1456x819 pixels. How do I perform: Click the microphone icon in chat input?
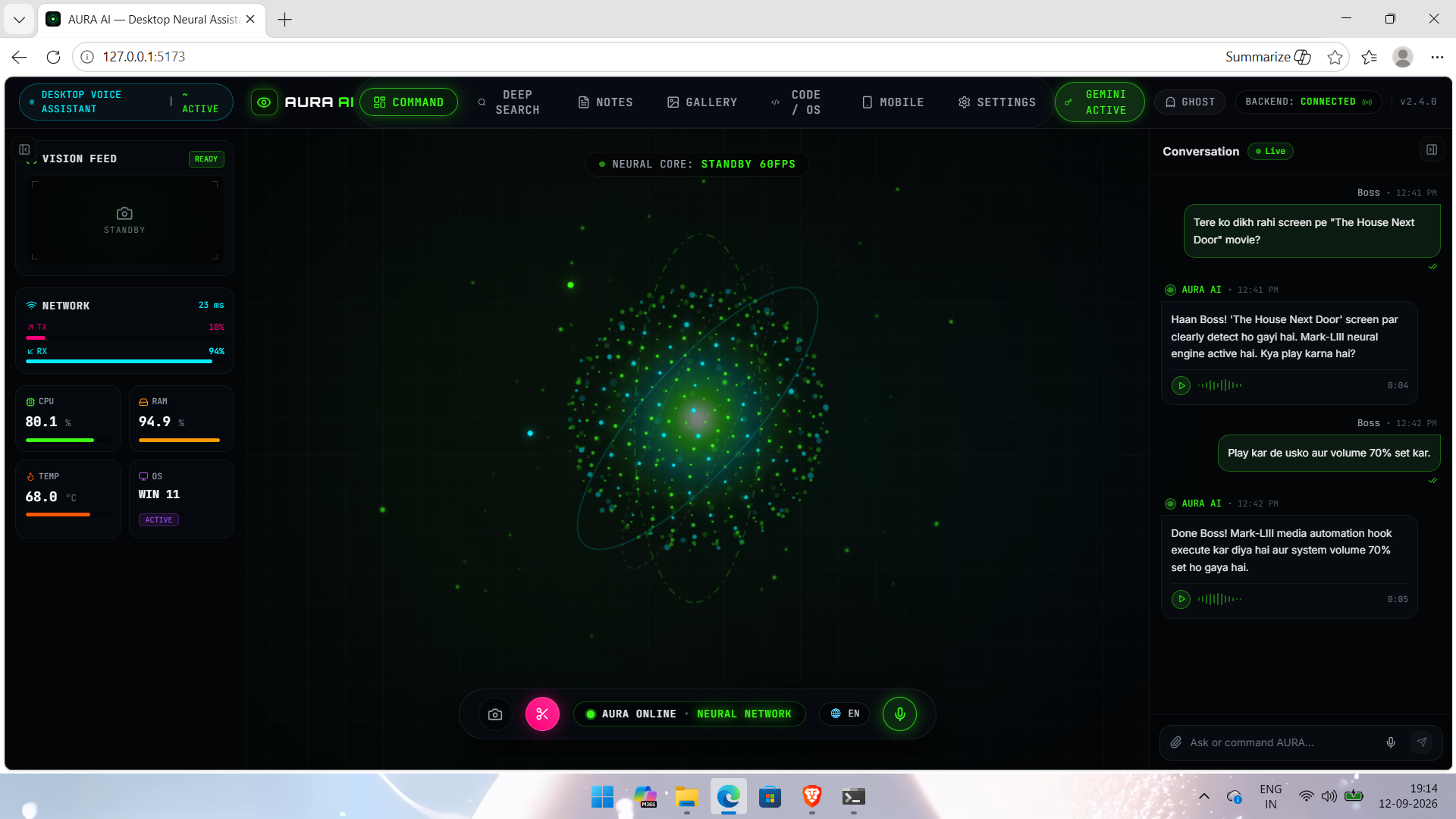pos(1391,742)
